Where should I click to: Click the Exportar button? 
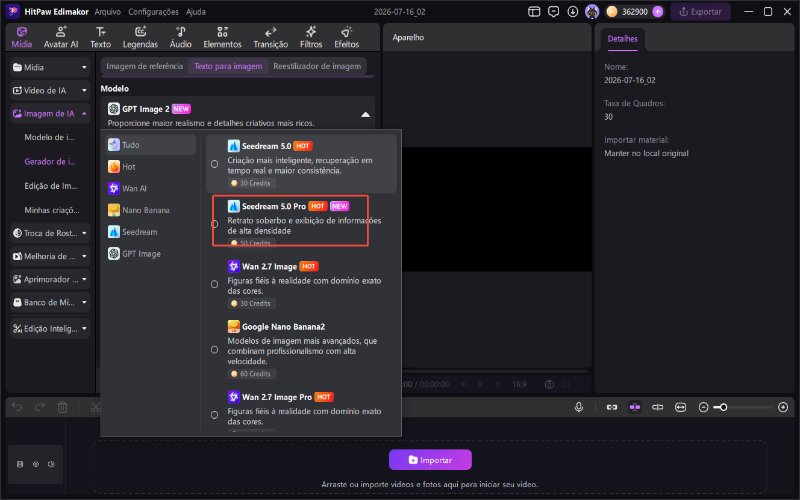pyautogui.click(x=700, y=12)
